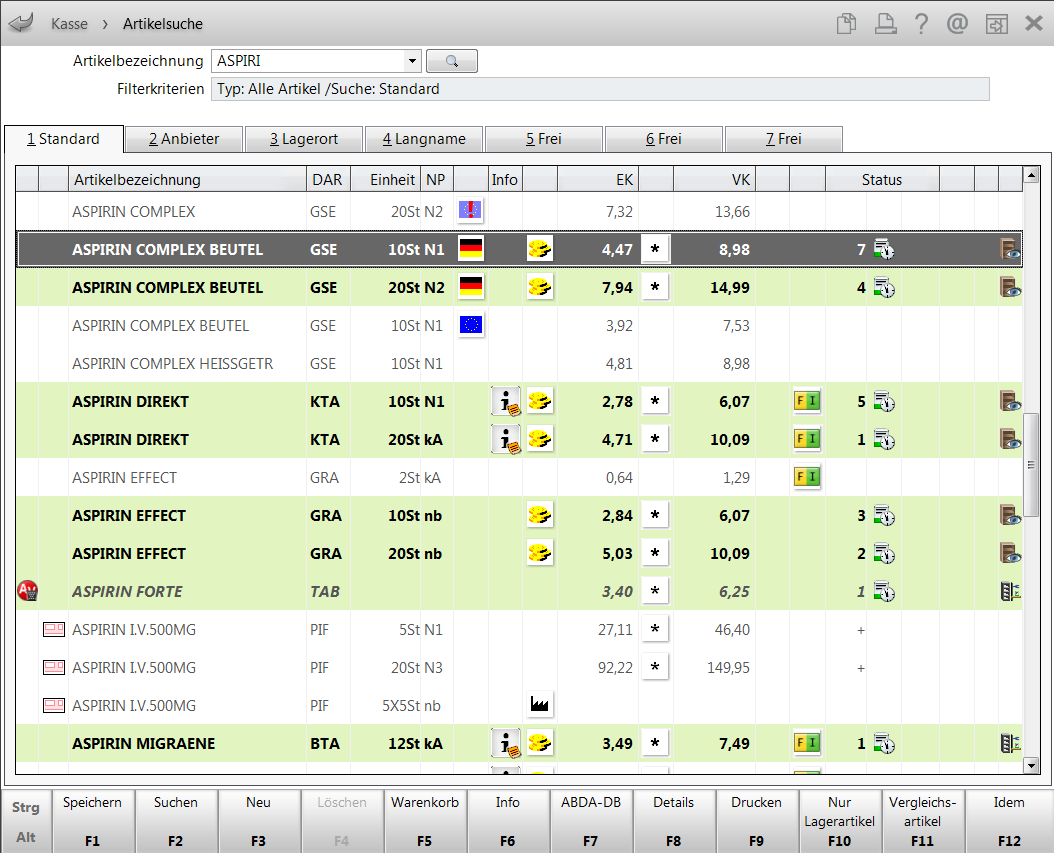Viewport: 1054px width, 853px height.
Task: Click storage cabinet icon on ASPIRIN EFFECT 10St row
Action: click(1010, 516)
